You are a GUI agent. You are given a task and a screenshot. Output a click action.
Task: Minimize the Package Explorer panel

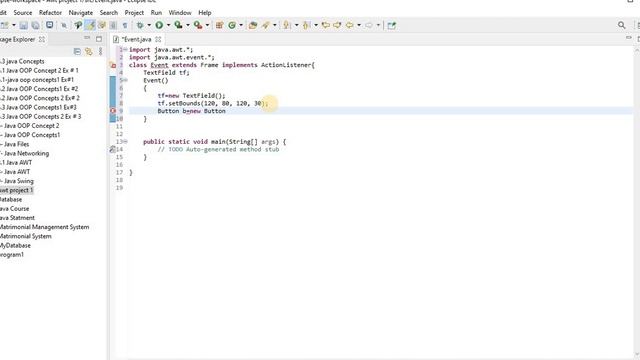[x=87, y=38]
